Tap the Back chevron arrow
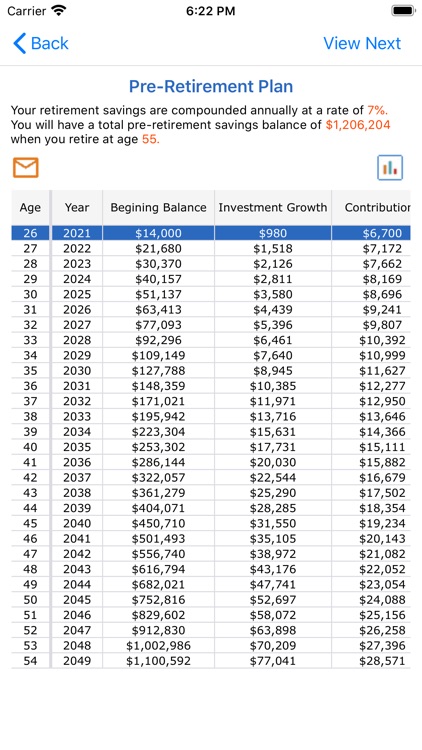Screen dimensions: 422x750 (20, 44)
